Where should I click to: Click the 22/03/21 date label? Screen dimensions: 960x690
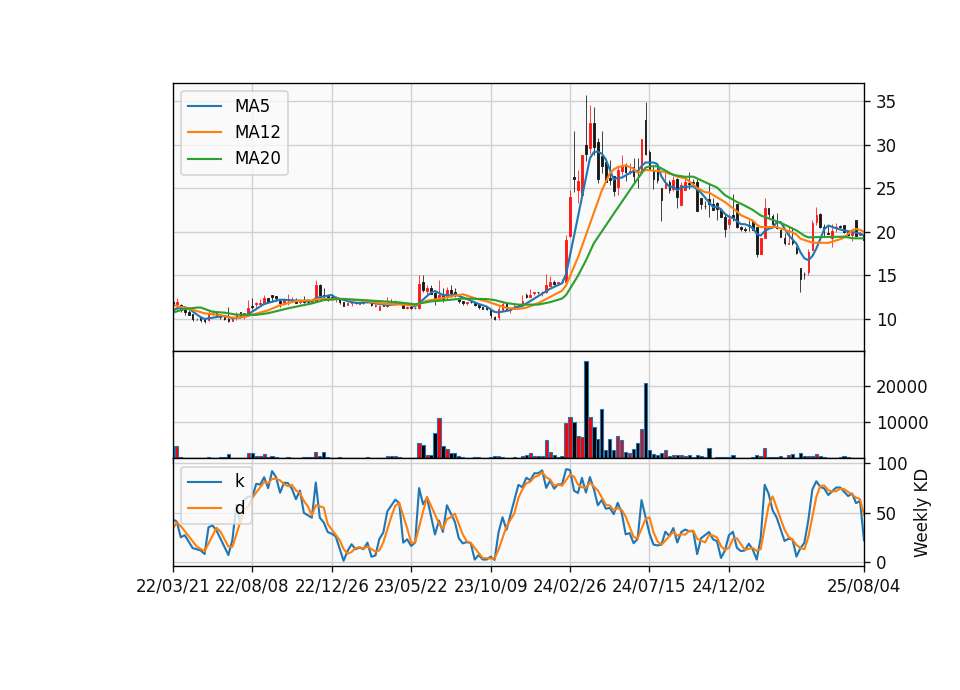click(173, 586)
